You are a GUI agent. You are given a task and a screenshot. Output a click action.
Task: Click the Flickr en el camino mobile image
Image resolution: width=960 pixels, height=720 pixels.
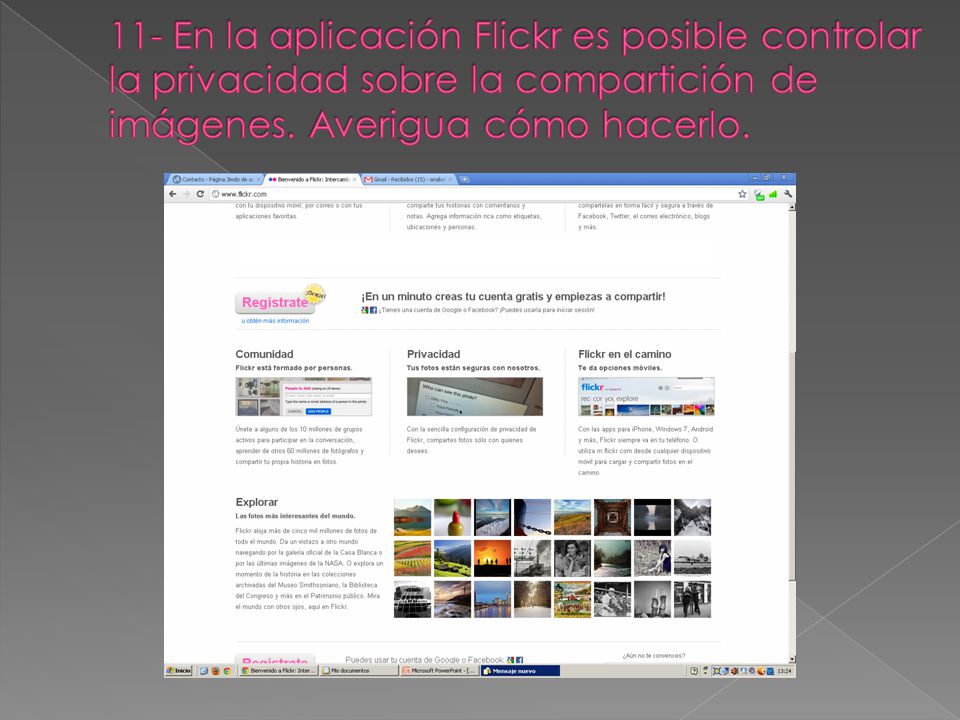646,397
